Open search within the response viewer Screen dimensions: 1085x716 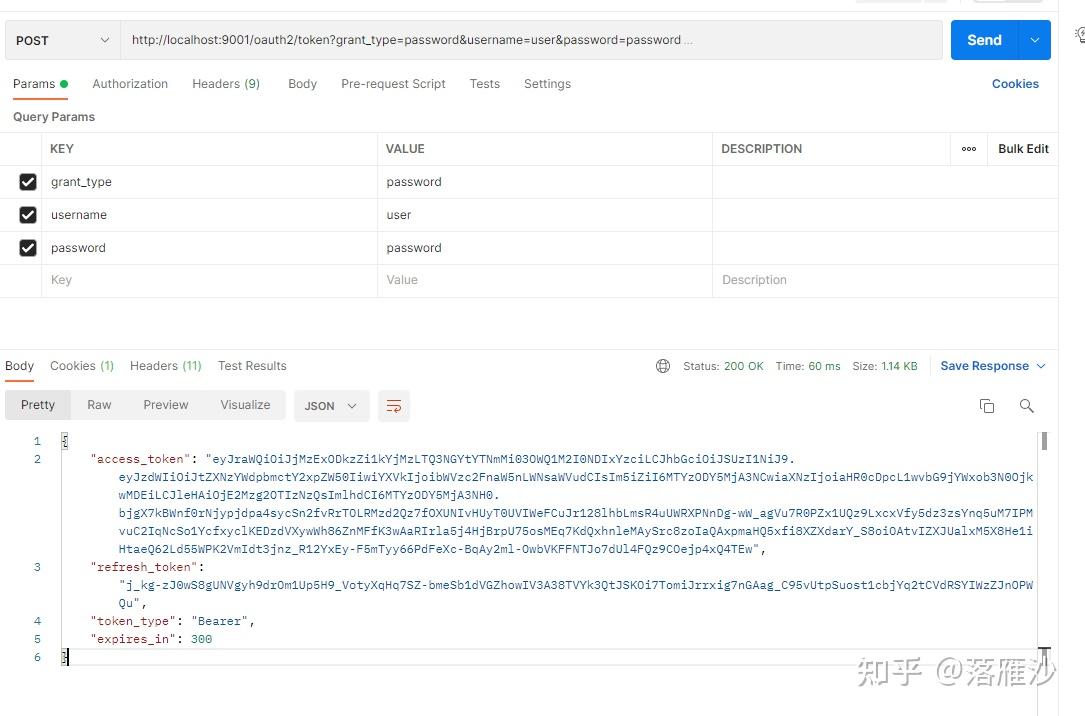click(x=1027, y=405)
